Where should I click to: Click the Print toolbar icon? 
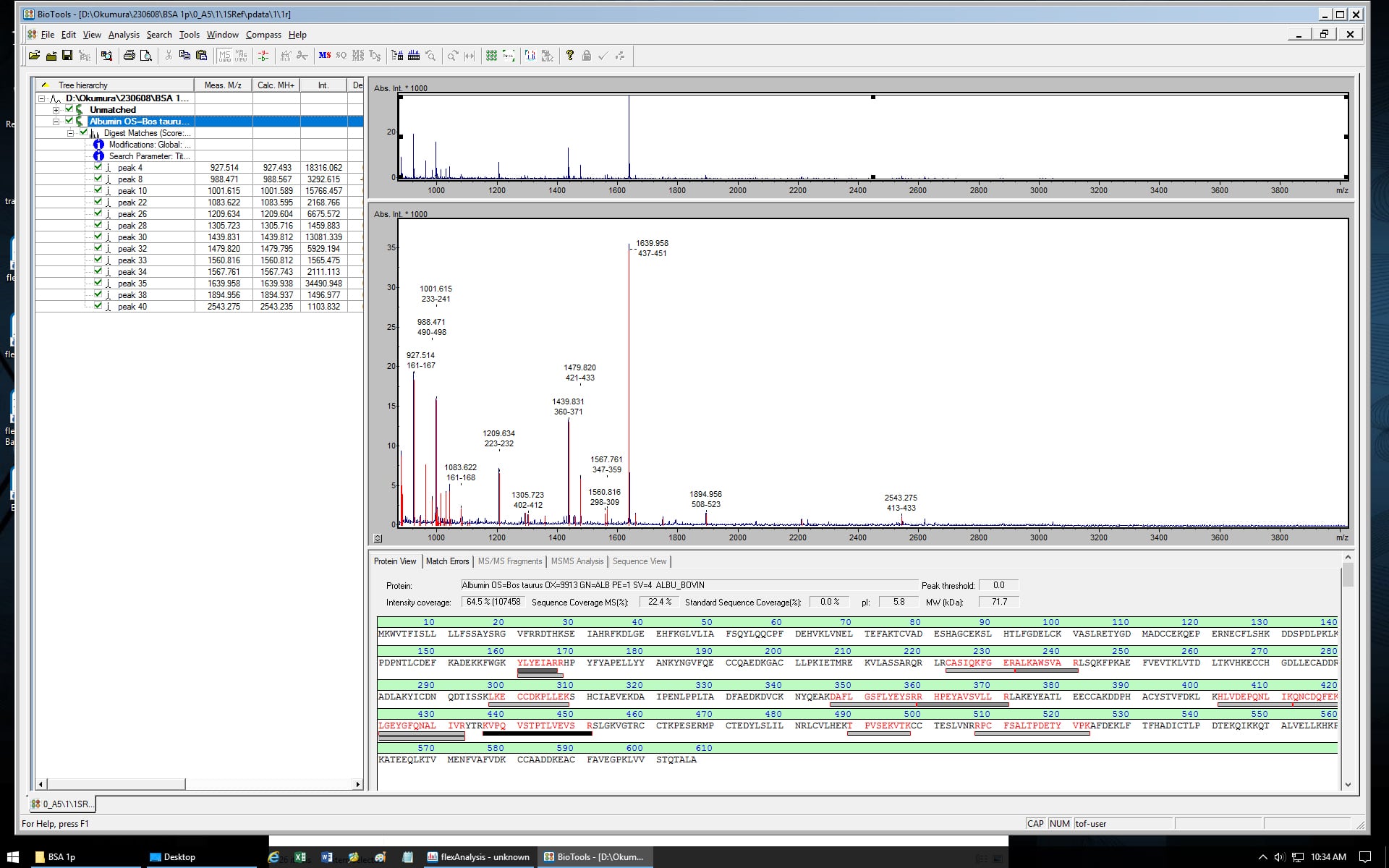click(129, 56)
